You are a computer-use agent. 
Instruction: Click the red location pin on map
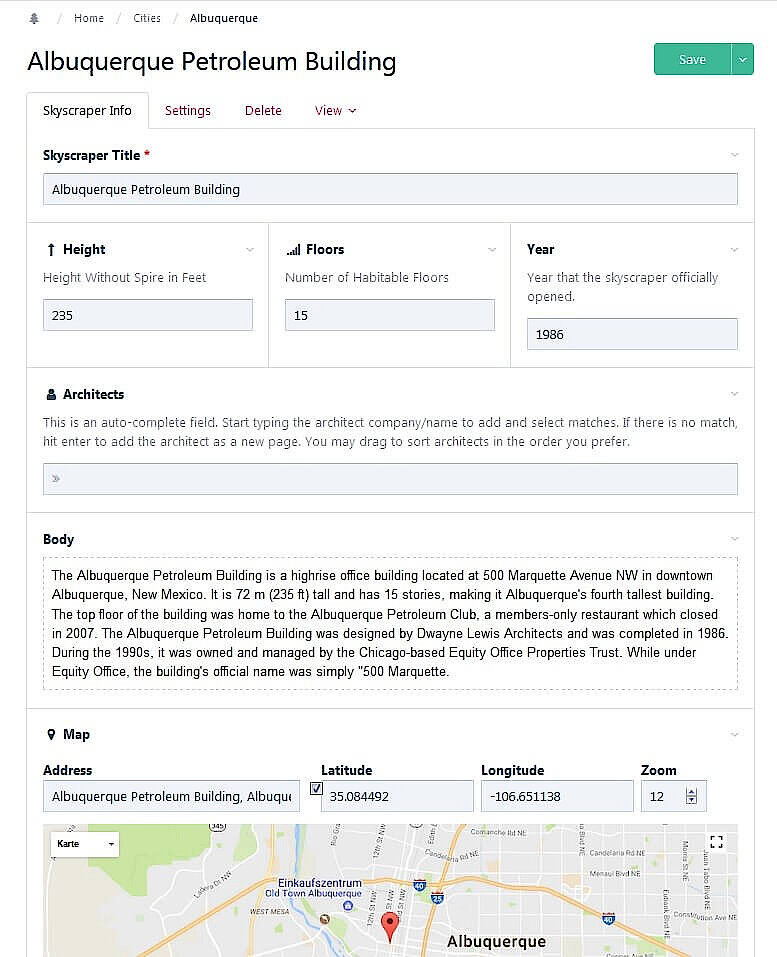[390, 925]
